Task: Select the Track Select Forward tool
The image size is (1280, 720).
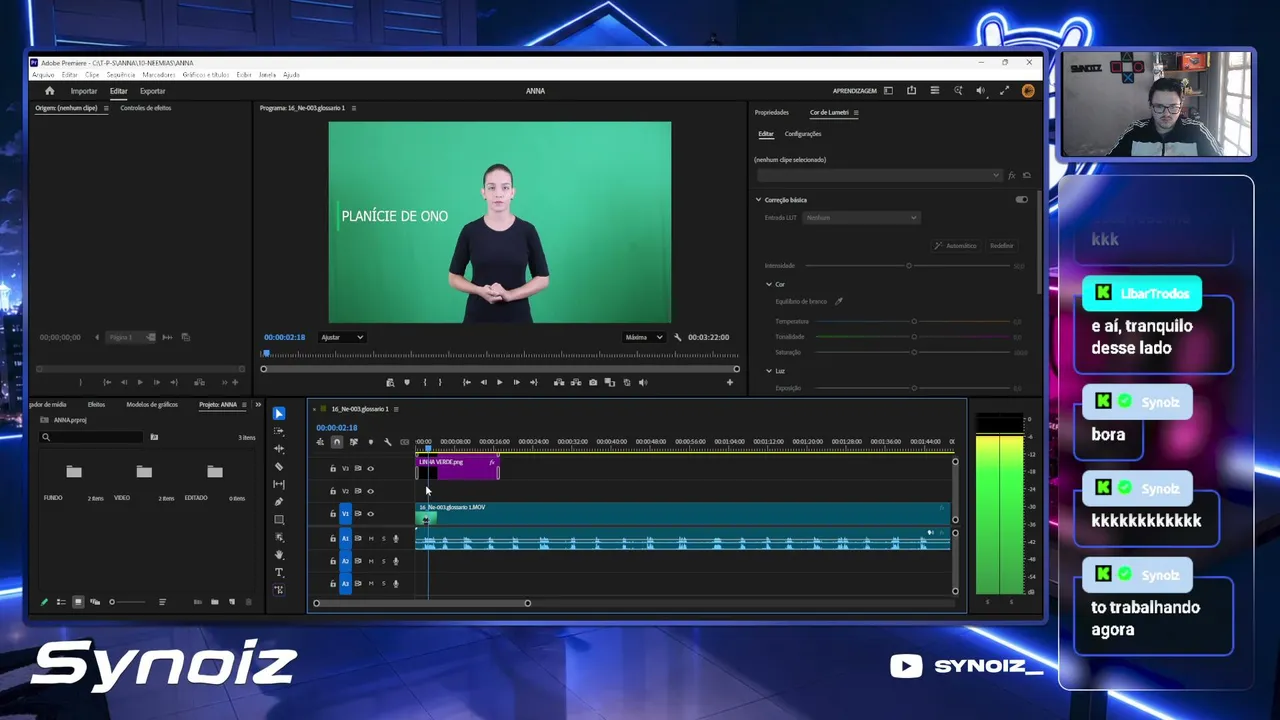Action: pyautogui.click(x=279, y=431)
